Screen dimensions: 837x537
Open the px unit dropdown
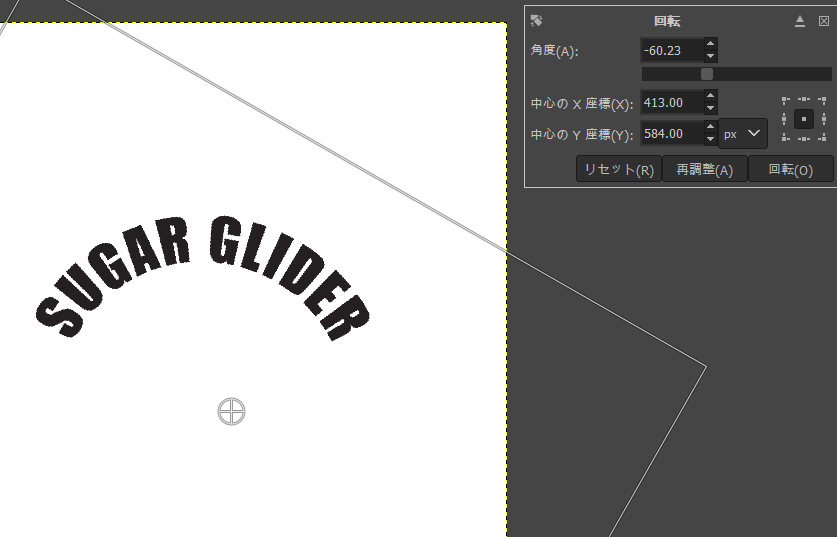click(743, 133)
